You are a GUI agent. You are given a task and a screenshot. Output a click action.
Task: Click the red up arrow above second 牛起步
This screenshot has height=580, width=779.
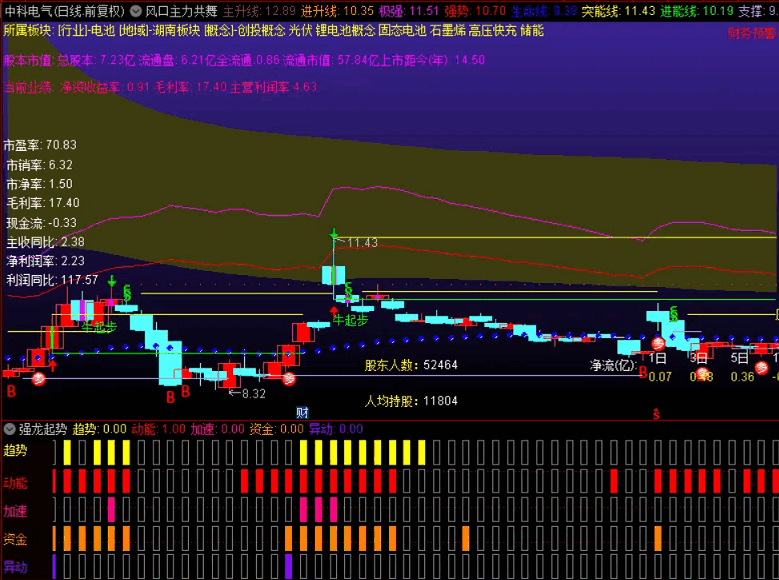coord(334,312)
